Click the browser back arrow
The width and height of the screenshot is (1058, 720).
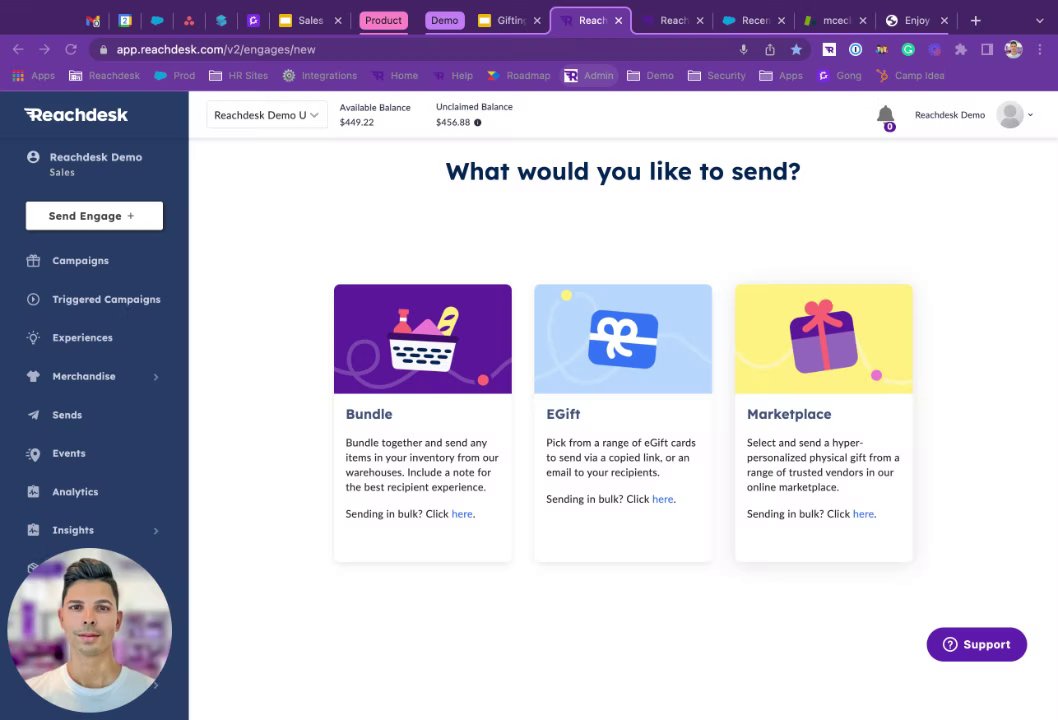[x=18, y=49]
